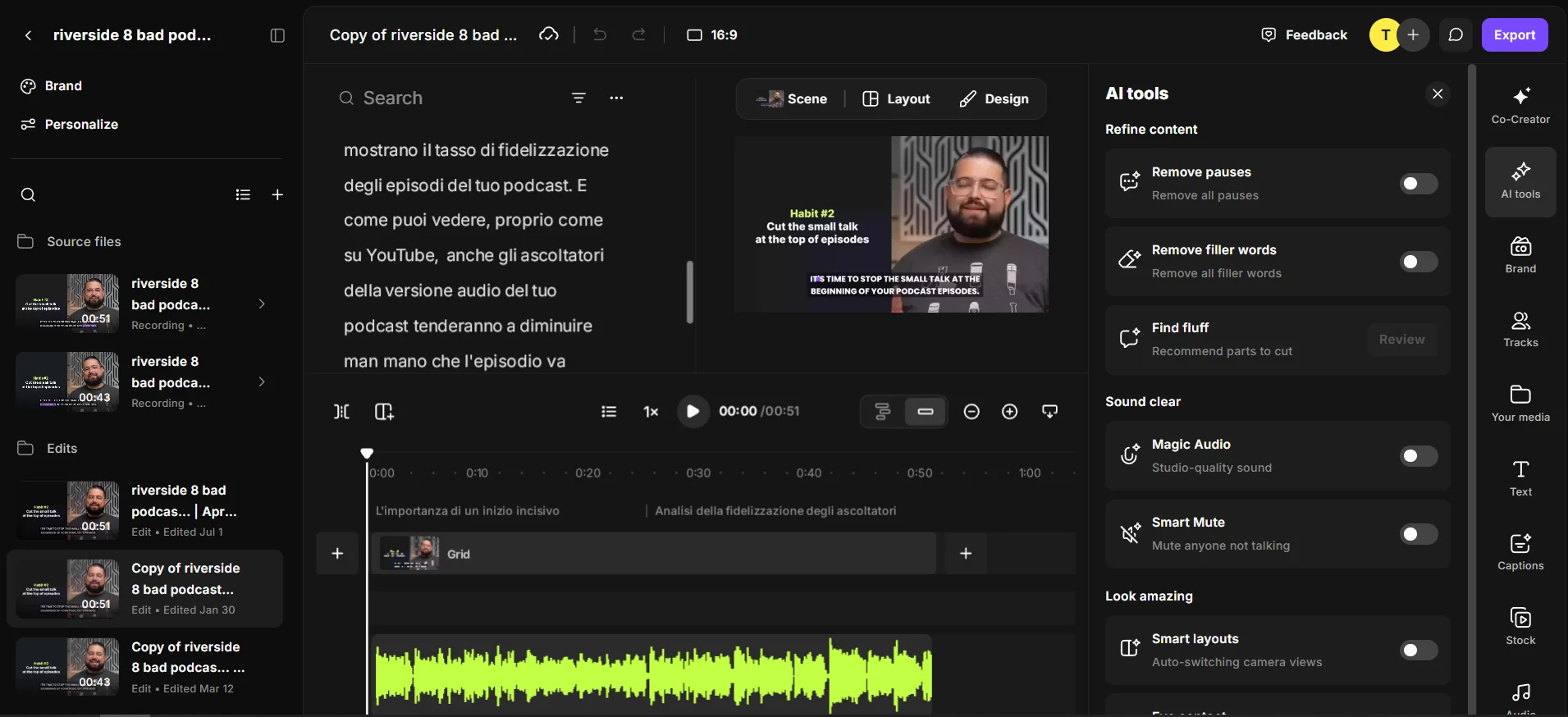Undo the last edit

coord(600,34)
